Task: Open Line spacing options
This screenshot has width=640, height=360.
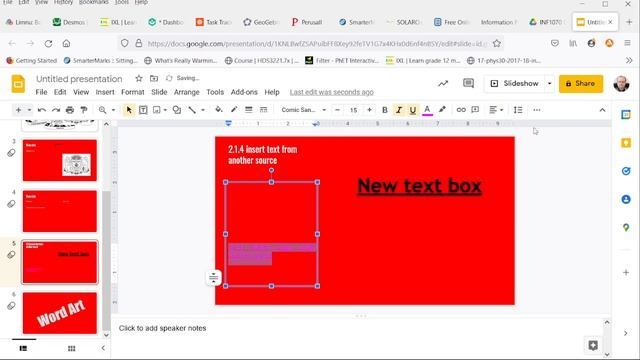Action: (518, 110)
